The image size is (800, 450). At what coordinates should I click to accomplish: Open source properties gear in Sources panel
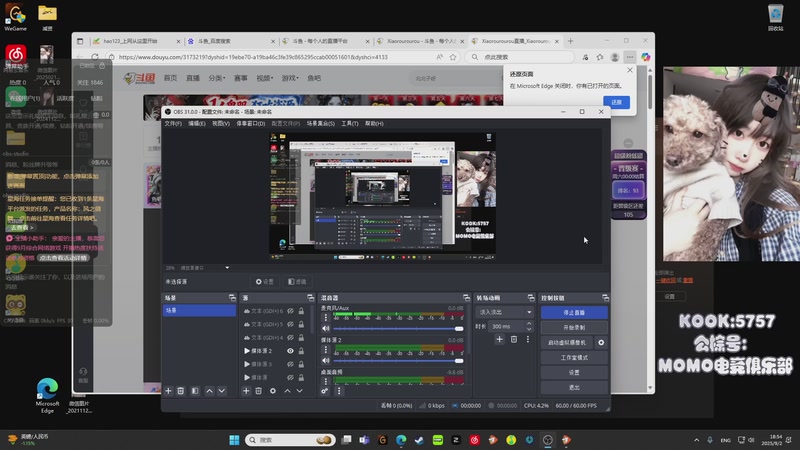(x=273, y=391)
